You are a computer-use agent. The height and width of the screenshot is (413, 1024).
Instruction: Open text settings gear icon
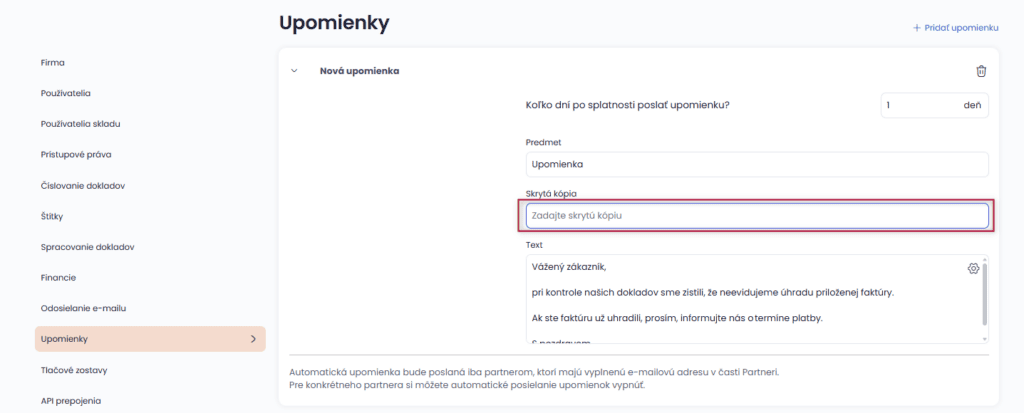[x=973, y=268]
